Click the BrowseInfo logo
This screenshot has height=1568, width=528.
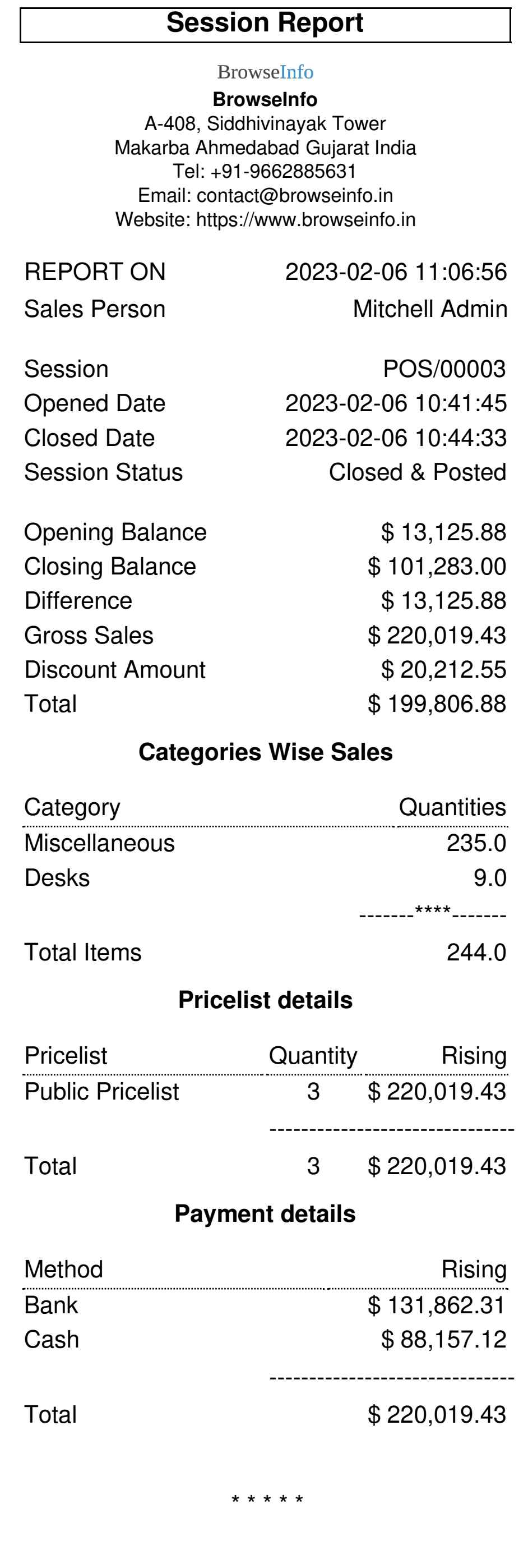tap(265, 72)
